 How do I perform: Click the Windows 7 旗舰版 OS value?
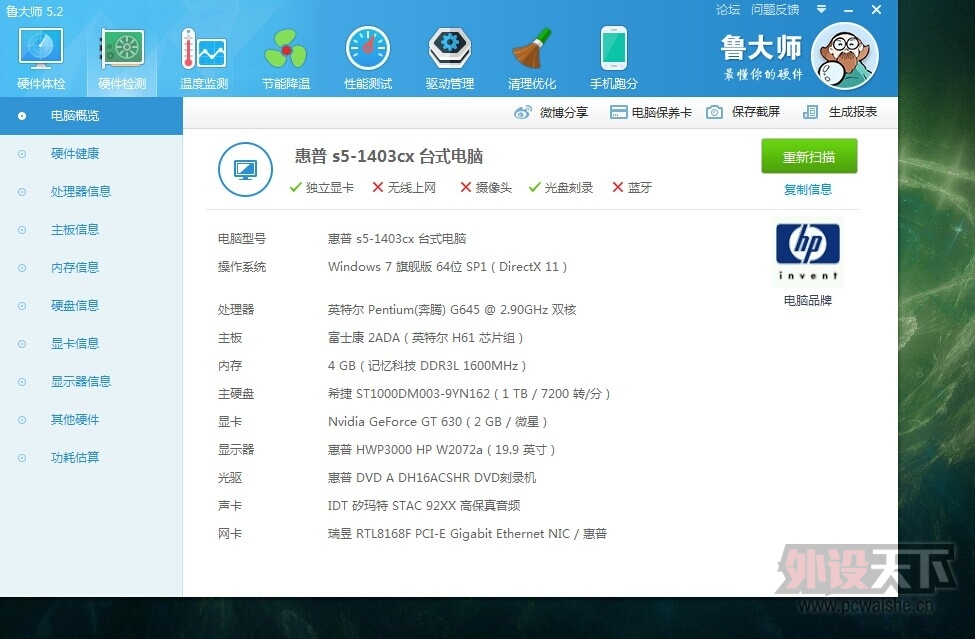tap(447, 267)
